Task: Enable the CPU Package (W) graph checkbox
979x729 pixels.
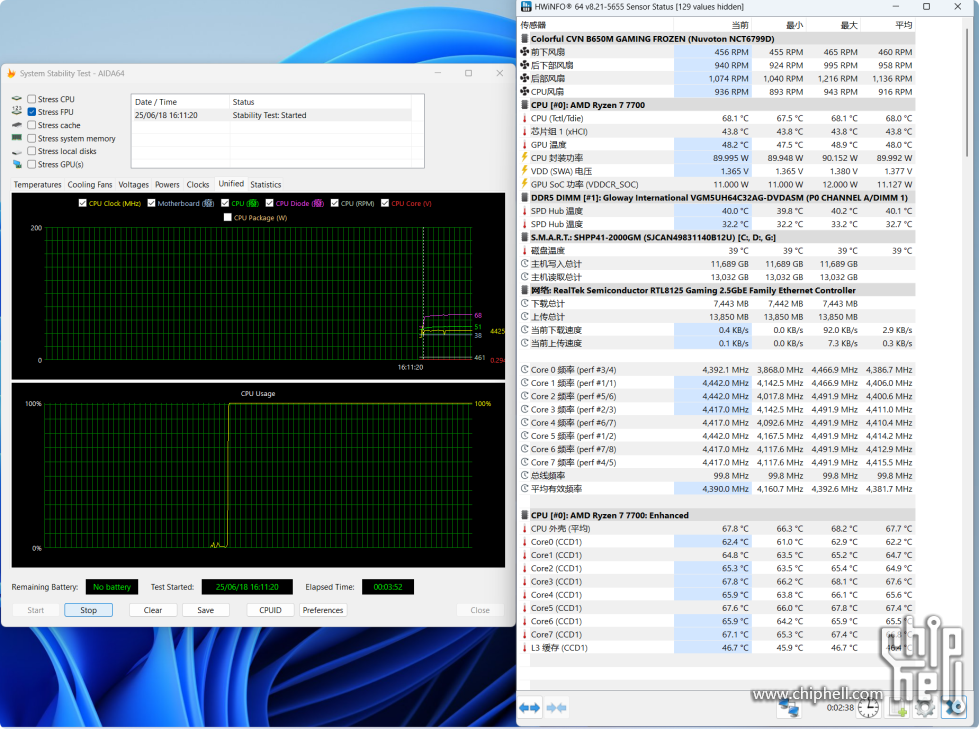Action: pos(227,217)
